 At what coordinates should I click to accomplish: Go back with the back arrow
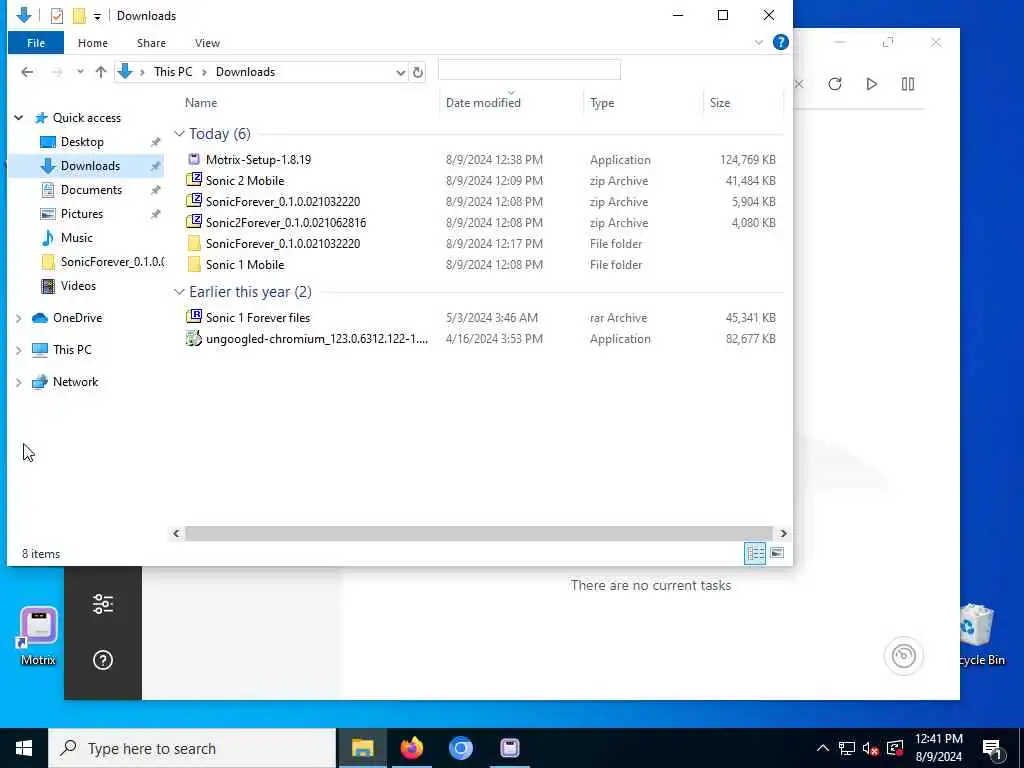[x=27, y=72]
